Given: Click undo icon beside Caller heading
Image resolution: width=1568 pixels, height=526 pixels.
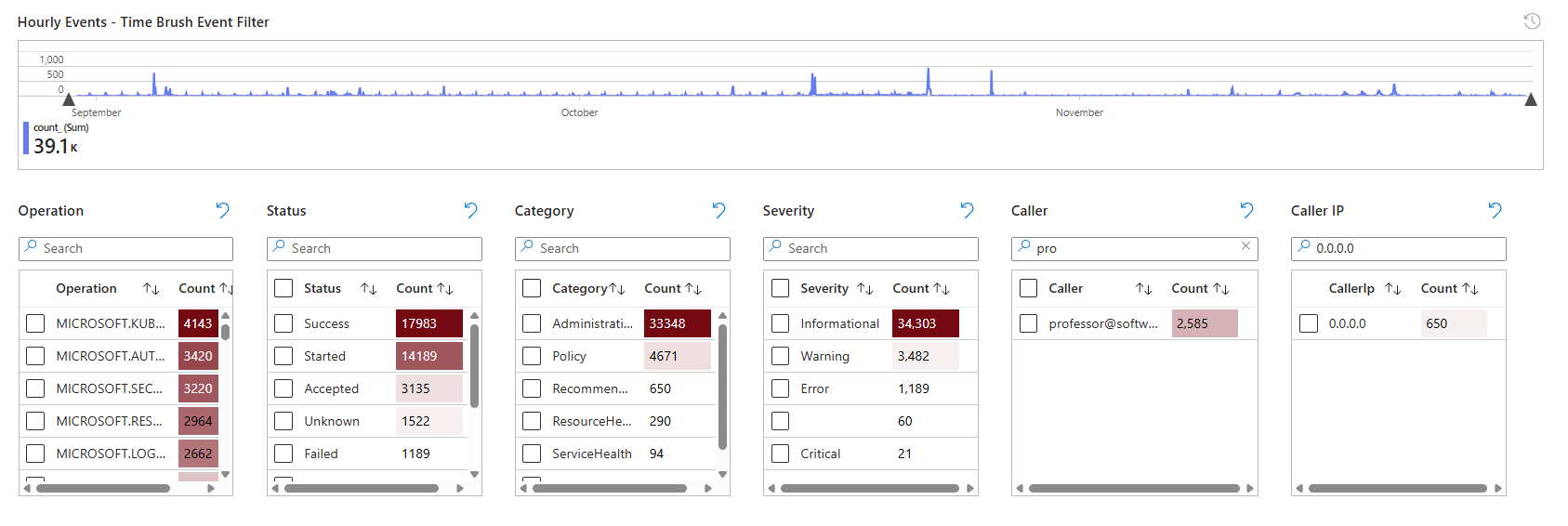Looking at the screenshot, I should pyautogui.click(x=1246, y=211).
